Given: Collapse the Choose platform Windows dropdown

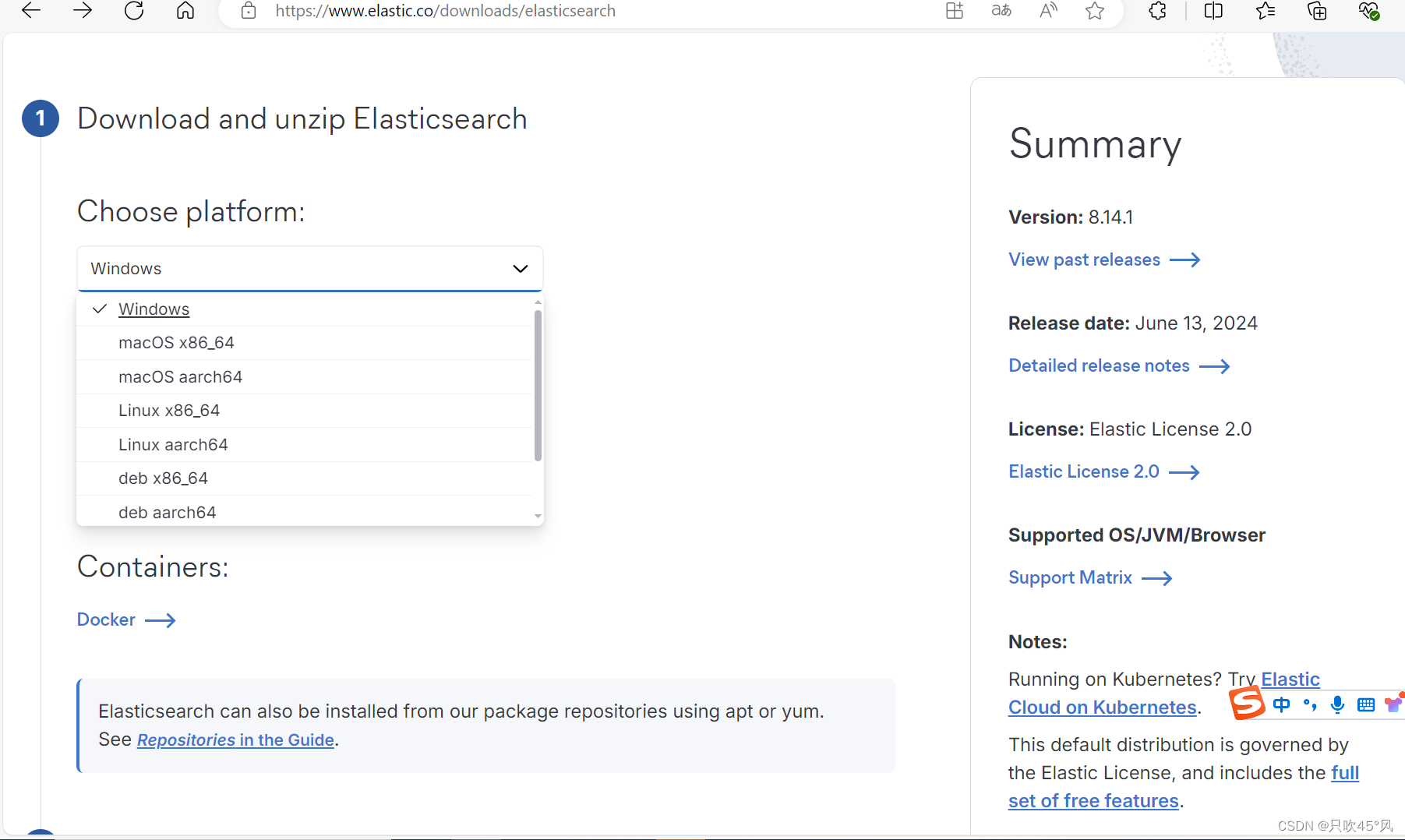Looking at the screenshot, I should tap(309, 269).
